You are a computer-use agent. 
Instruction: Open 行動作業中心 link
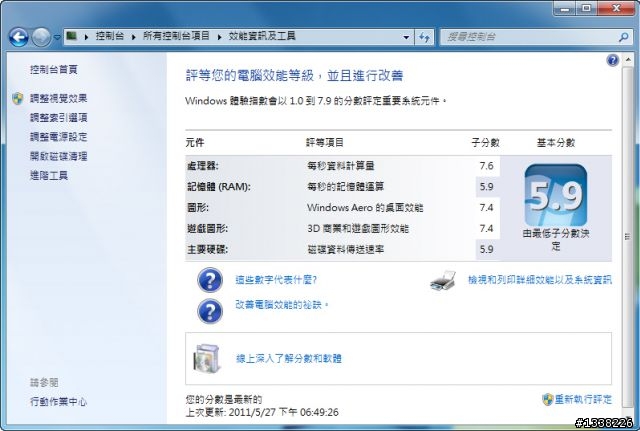pyautogui.click(x=58, y=402)
